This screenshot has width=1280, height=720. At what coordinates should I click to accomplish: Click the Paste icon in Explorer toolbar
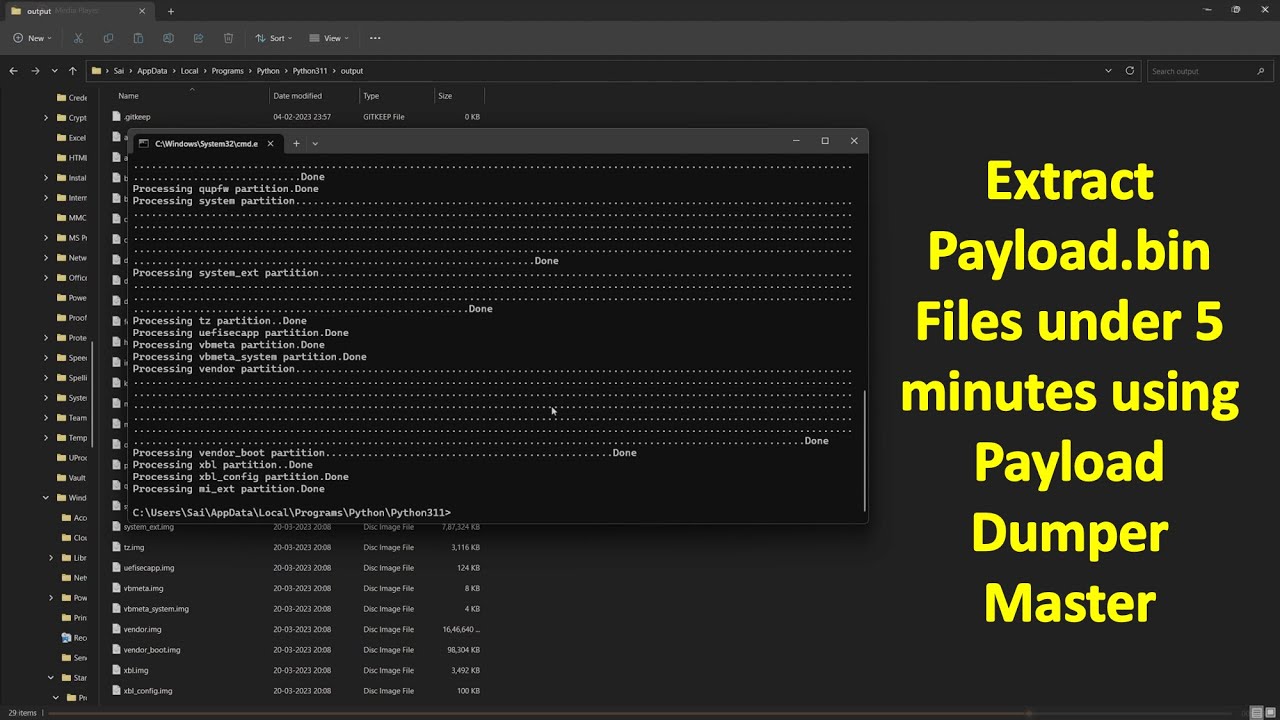tap(138, 38)
